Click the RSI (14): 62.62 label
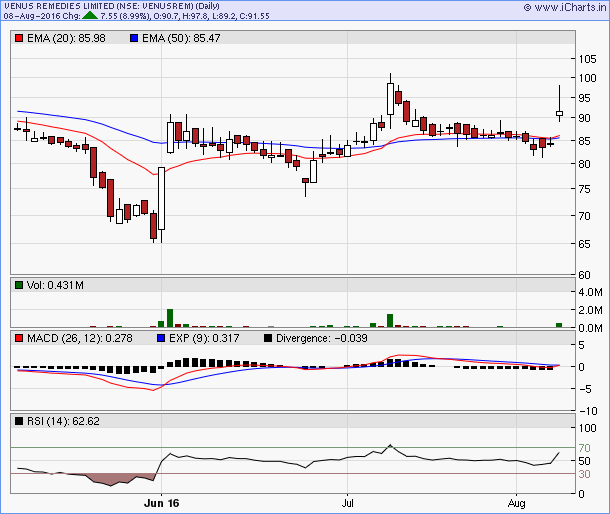Screen dimensions: 610x514 click(63, 421)
